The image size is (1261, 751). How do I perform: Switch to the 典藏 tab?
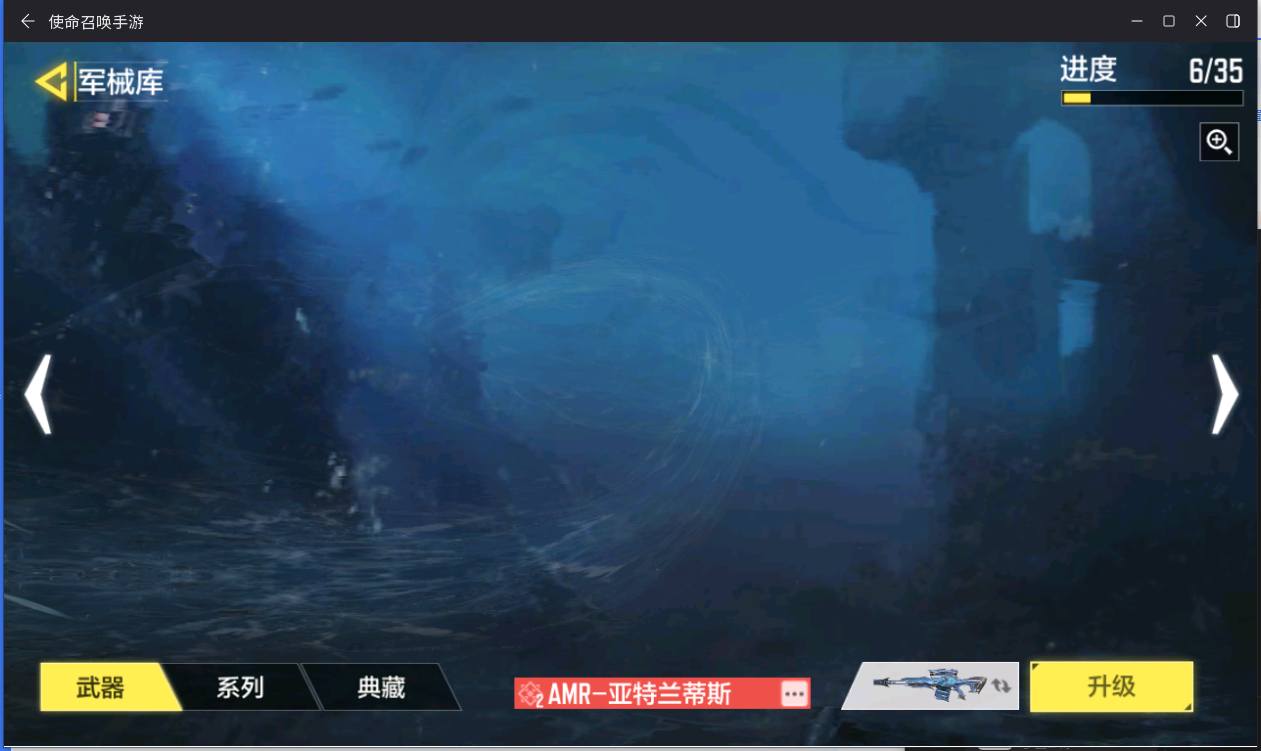coord(381,687)
